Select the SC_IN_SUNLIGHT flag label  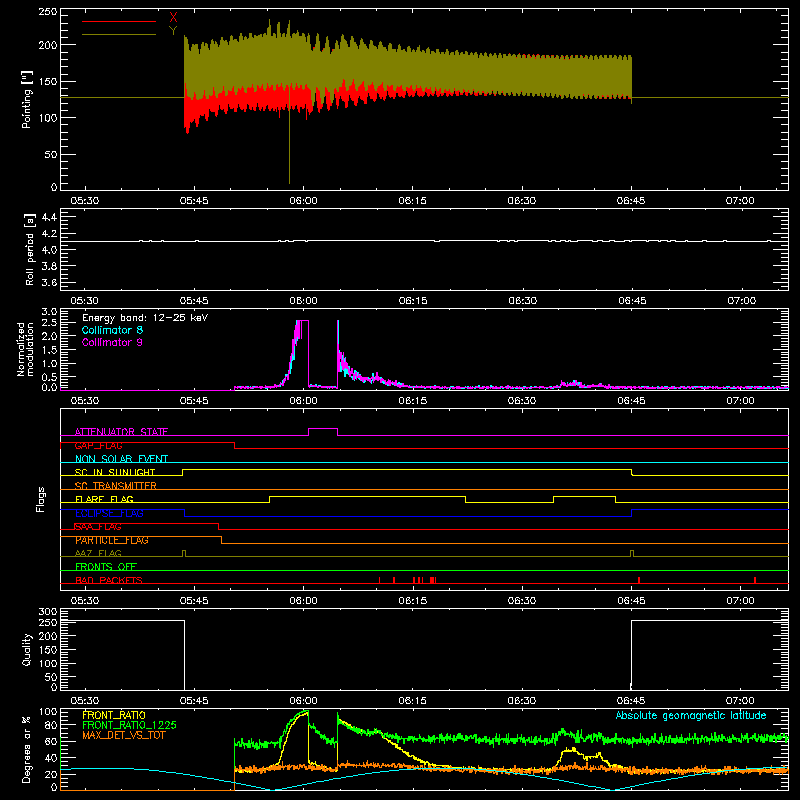coord(115,472)
